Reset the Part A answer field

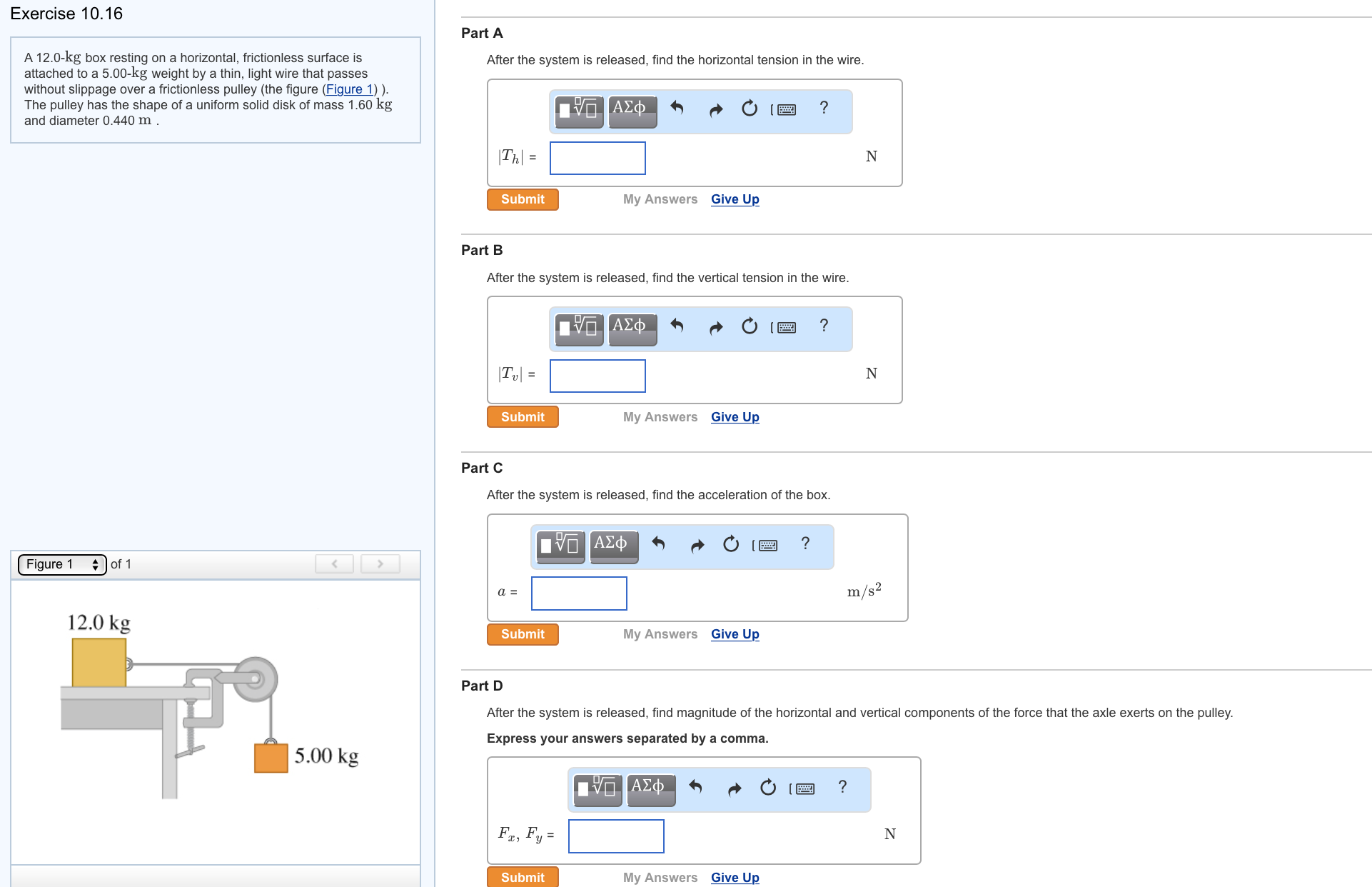[749, 109]
